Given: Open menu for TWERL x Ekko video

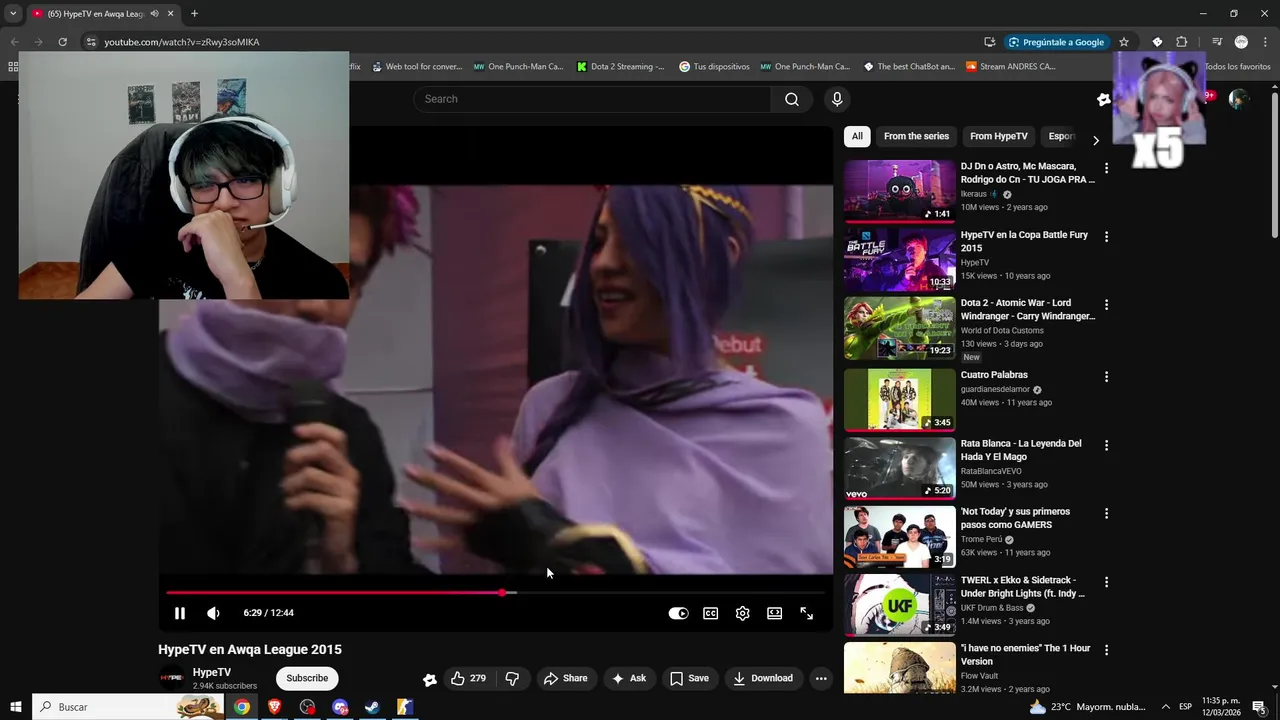Looking at the screenshot, I should (1106, 582).
